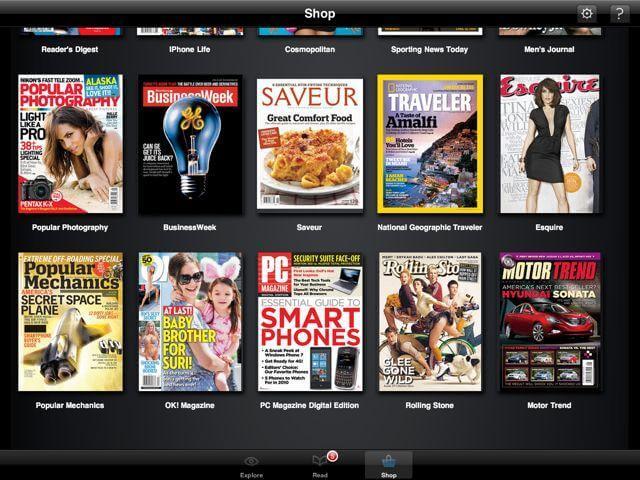Click the Motor Trend title text
The image size is (640, 480).
(x=549, y=405)
